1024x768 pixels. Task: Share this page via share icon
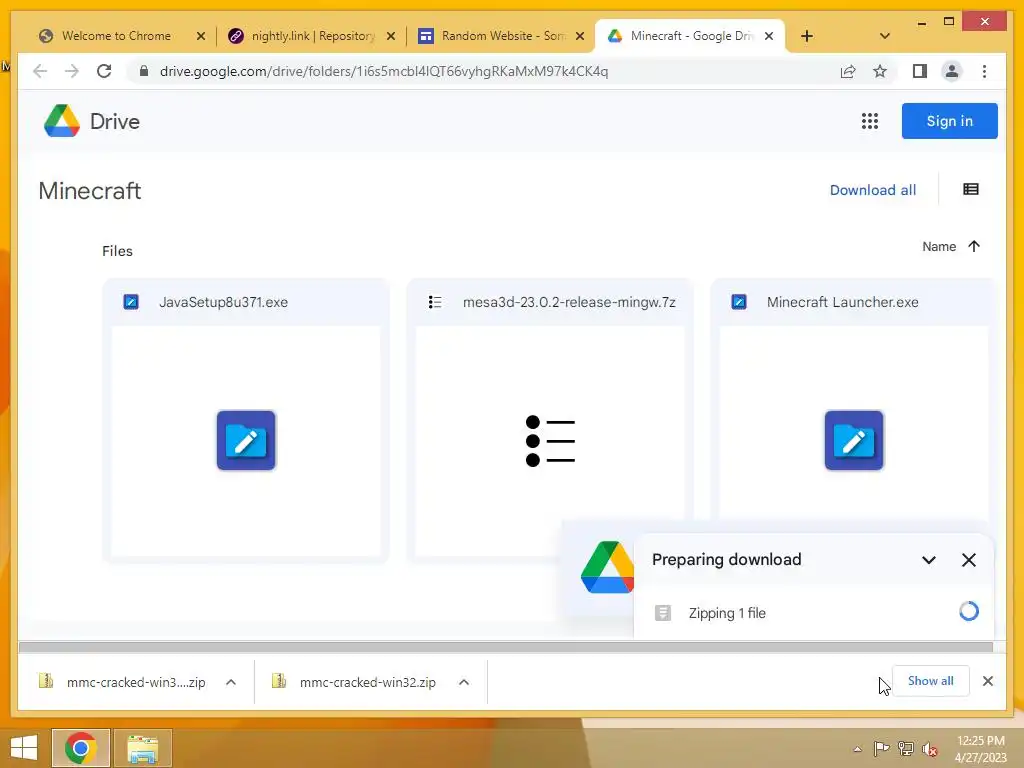(x=848, y=71)
